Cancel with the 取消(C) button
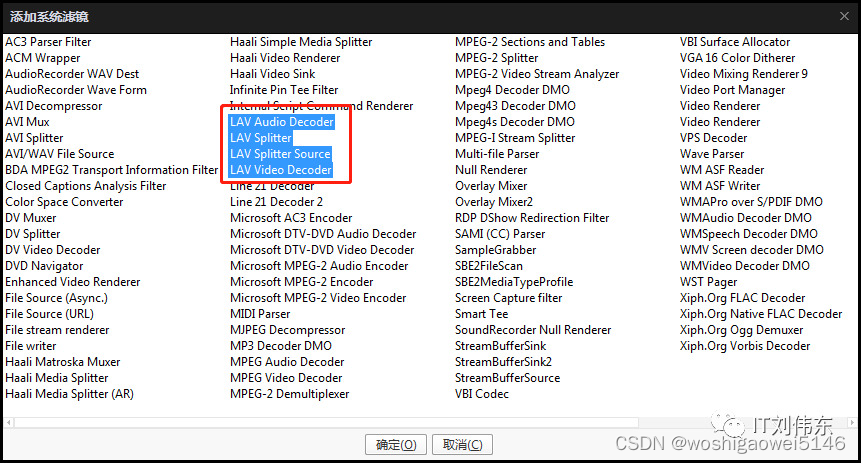 tap(462, 444)
